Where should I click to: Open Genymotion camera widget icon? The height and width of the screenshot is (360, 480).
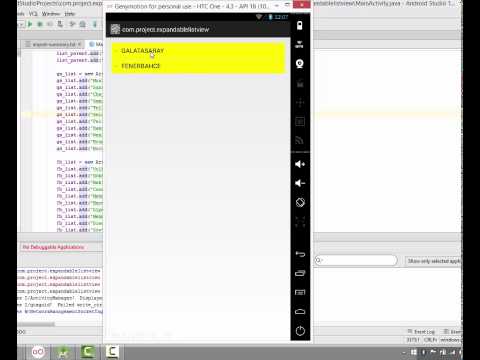click(x=300, y=63)
